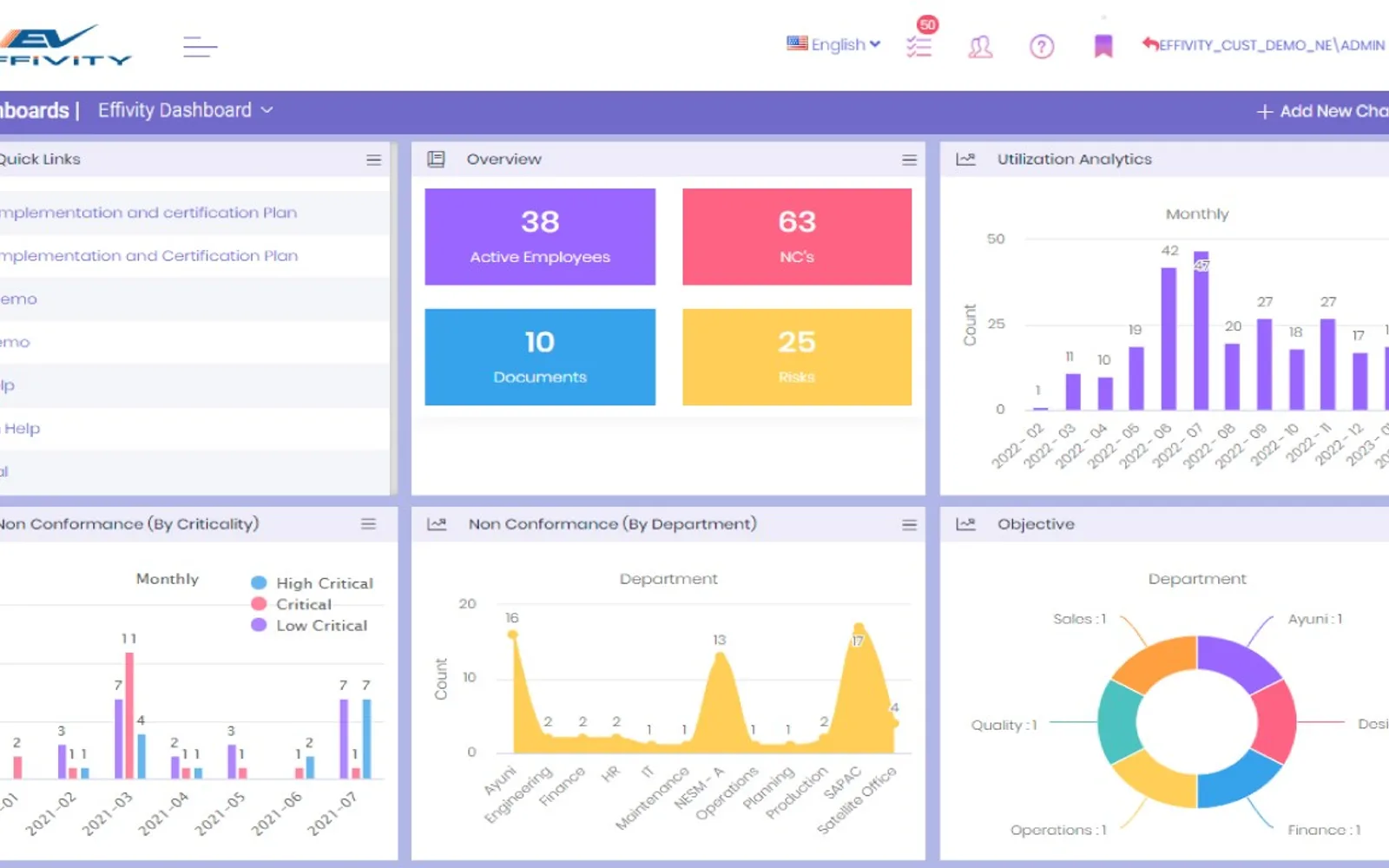
Task: Click the 'Operations : 1' donut label
Action: [x=1058, y=830]
